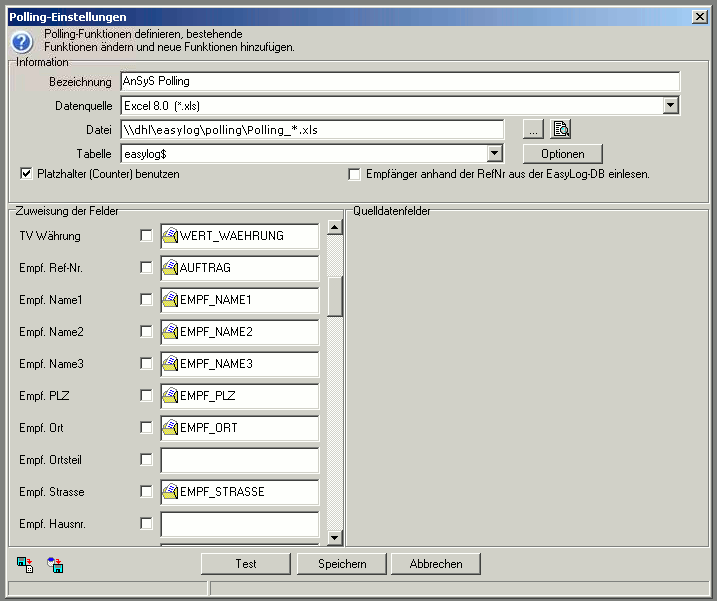Tick the TV Währung checkbox
Image resolution: width=717 pixels, height=601 pixels.
147,236
